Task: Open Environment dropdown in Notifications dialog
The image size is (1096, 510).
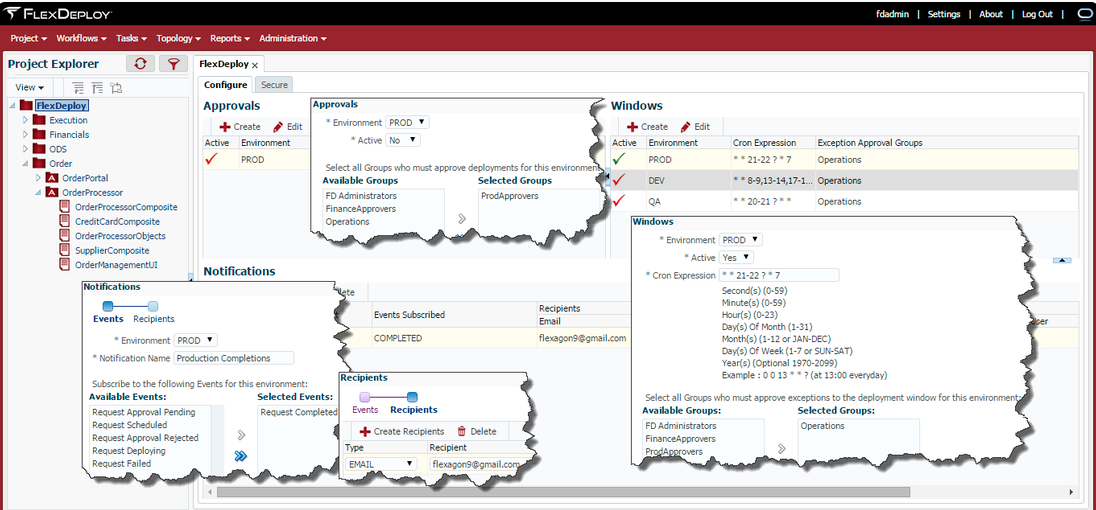Action: (196, 340)
